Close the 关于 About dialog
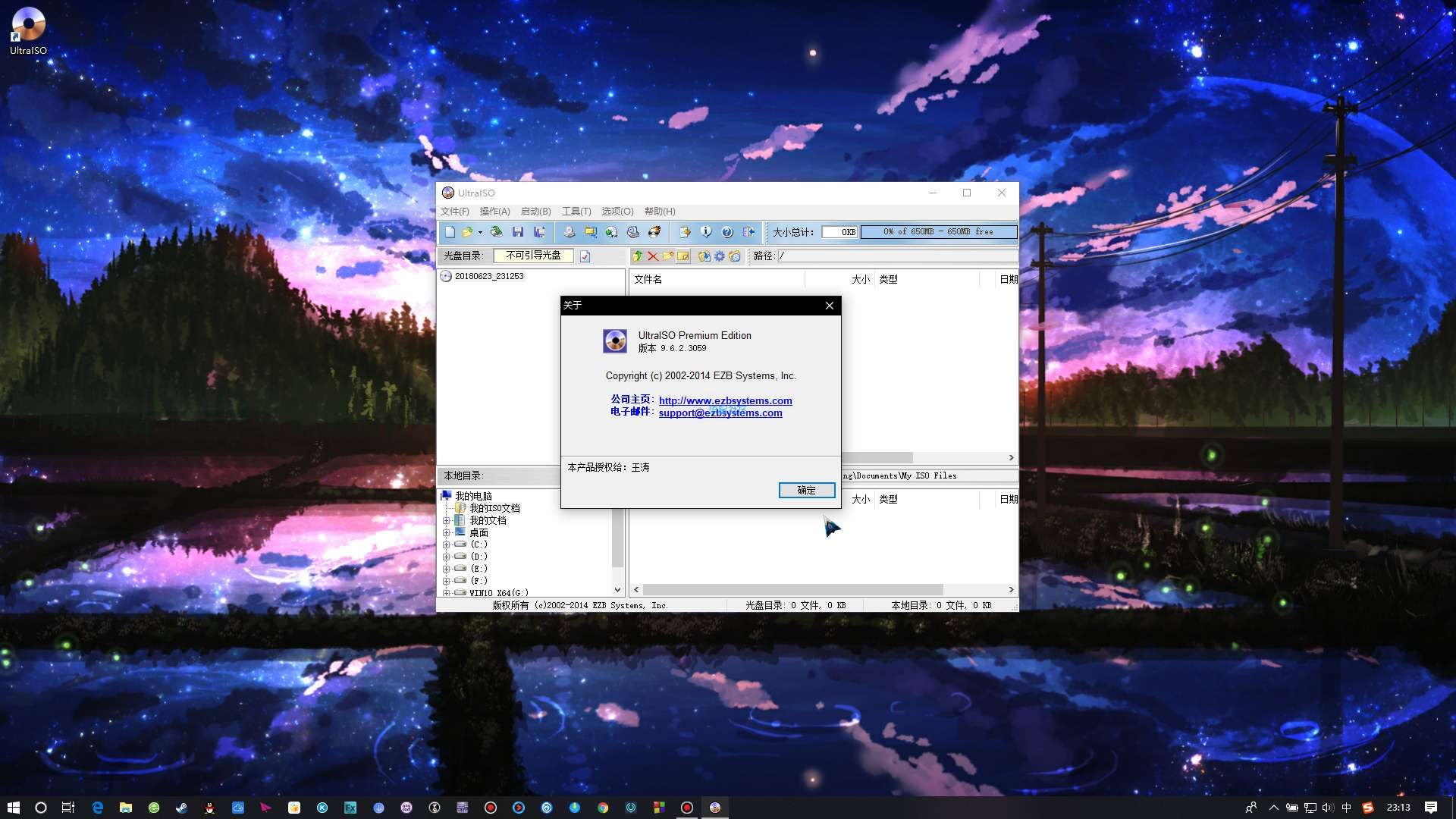The image size is (1456, 819). [830, 306]
